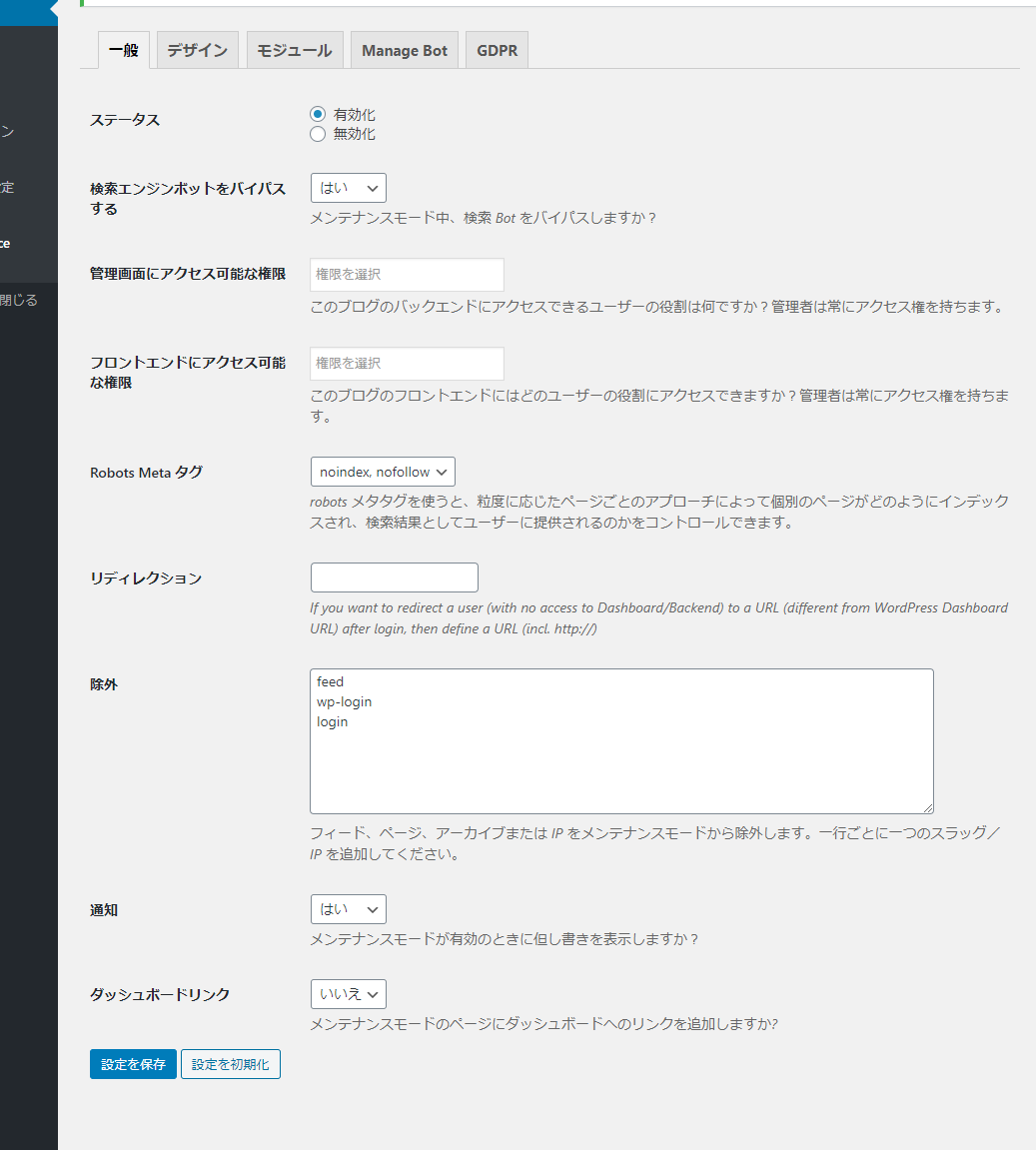This screenshot has width=1036, height=1150.
Task: Collapse the sidebar with the 閉じる item
Action: (x=20, y=300)
